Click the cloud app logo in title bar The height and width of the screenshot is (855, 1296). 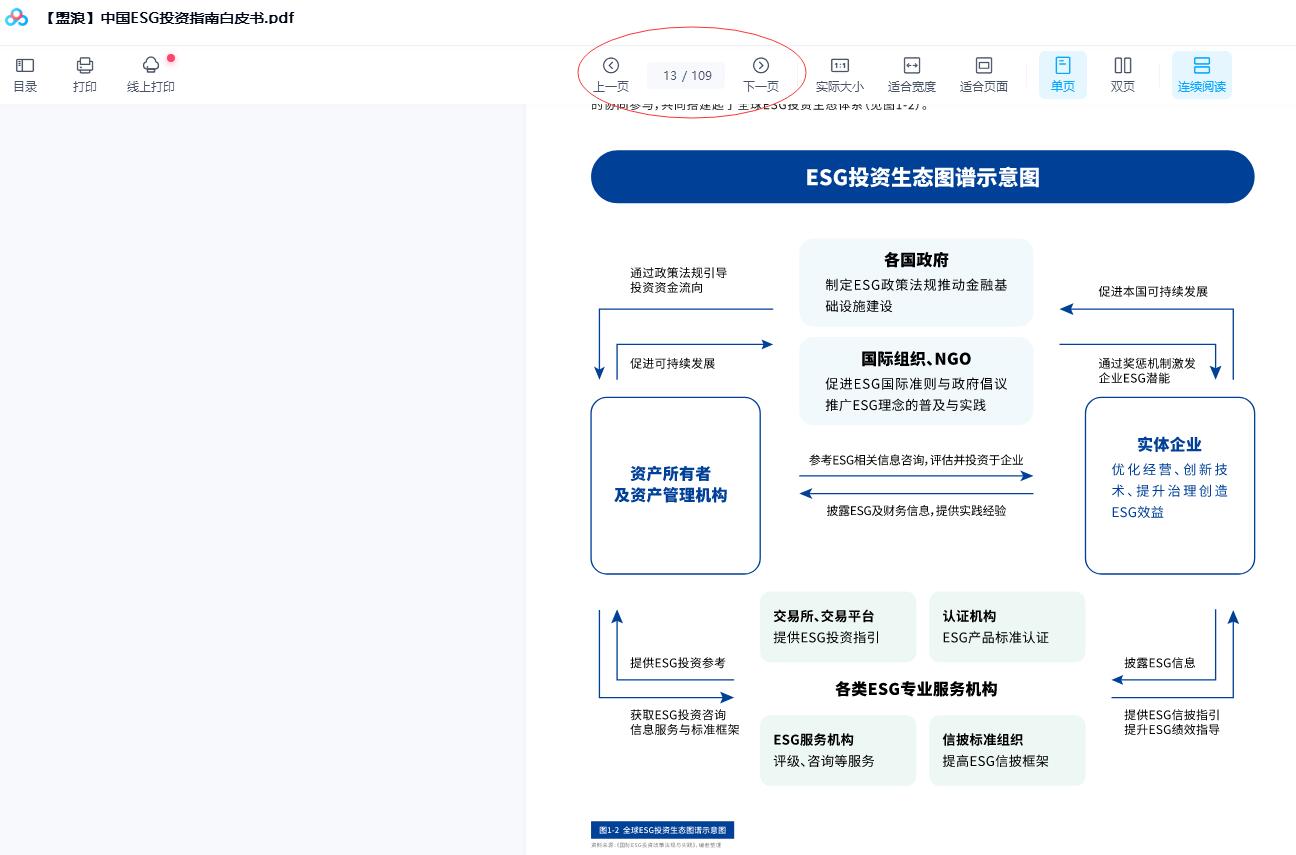17,18
